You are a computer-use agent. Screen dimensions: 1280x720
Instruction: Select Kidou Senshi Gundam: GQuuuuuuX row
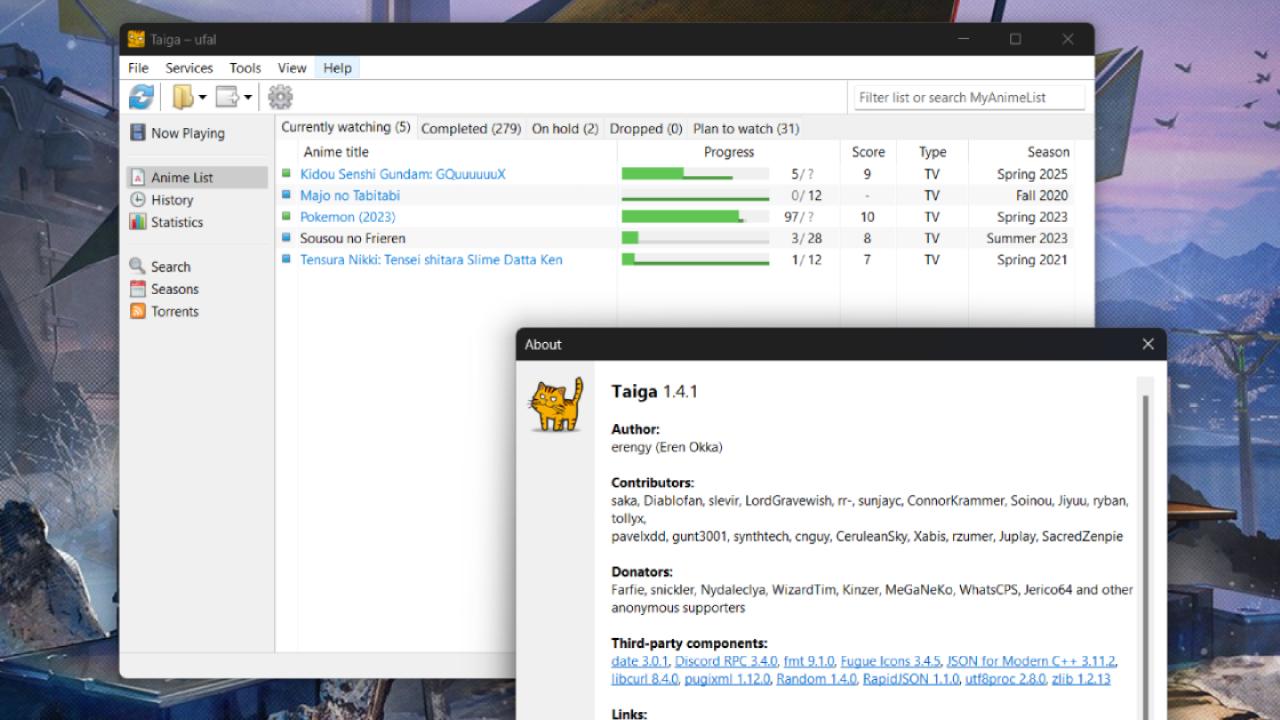tap(676, 174)
